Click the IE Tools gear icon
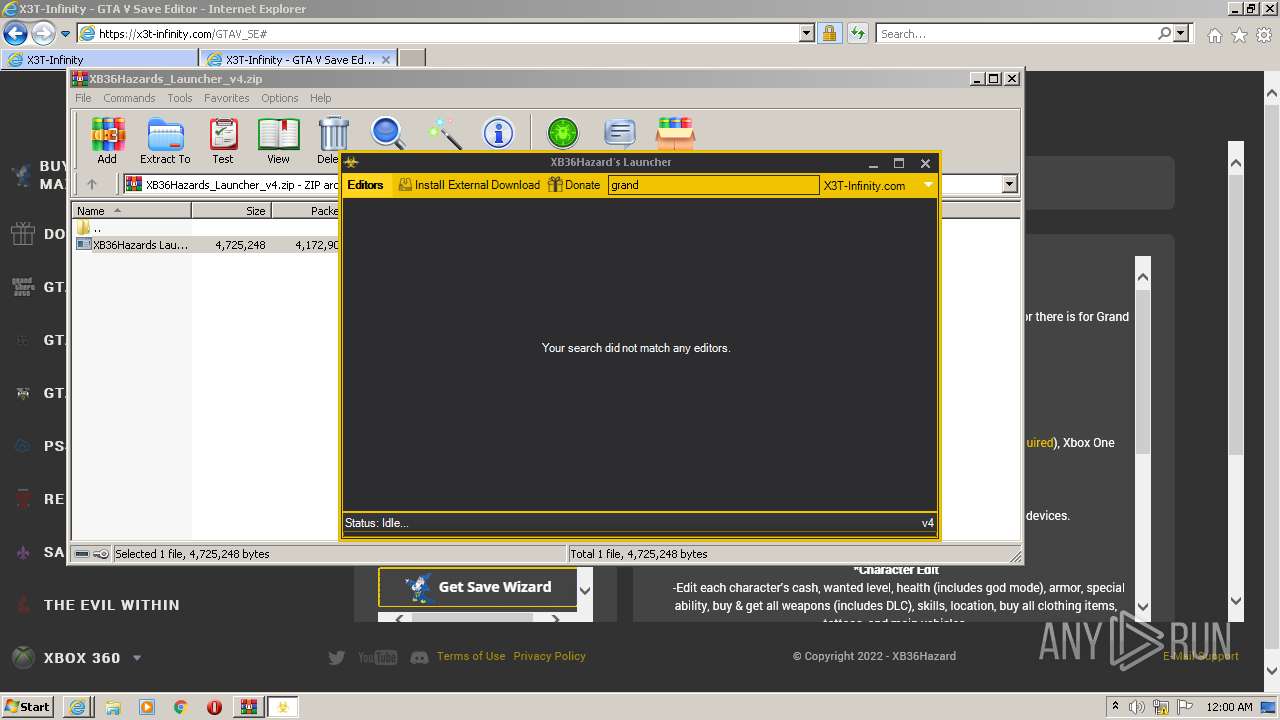1280x720 pixels. tap(1263, 35)
